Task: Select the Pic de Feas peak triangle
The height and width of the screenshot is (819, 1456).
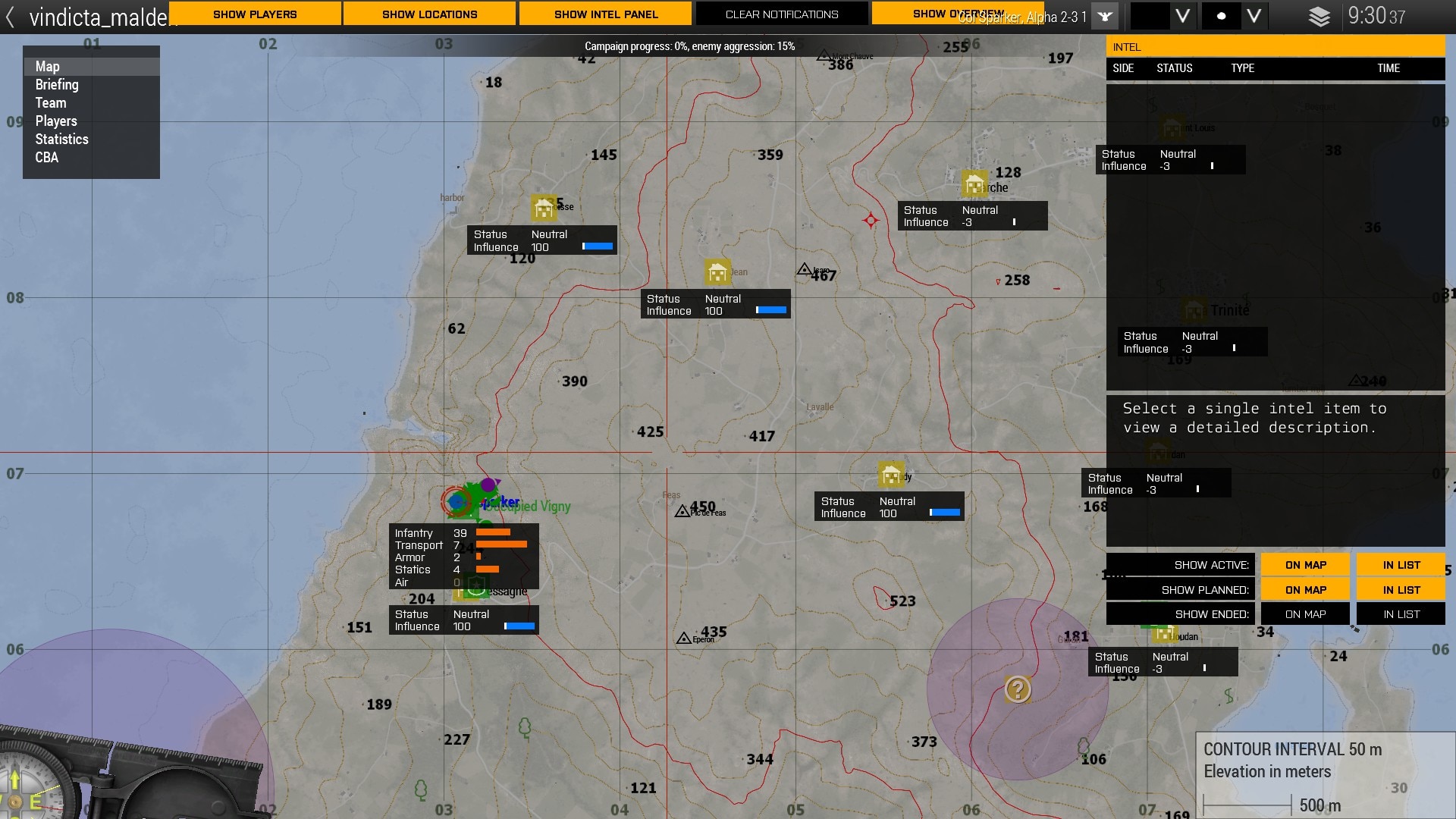Action: tap(682, 512)
